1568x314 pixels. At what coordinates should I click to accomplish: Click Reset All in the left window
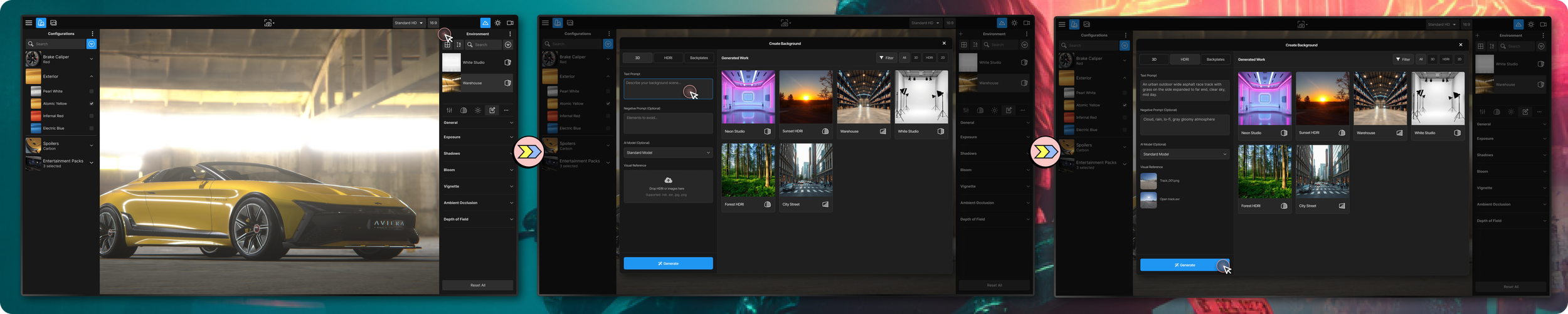(478, 285)
